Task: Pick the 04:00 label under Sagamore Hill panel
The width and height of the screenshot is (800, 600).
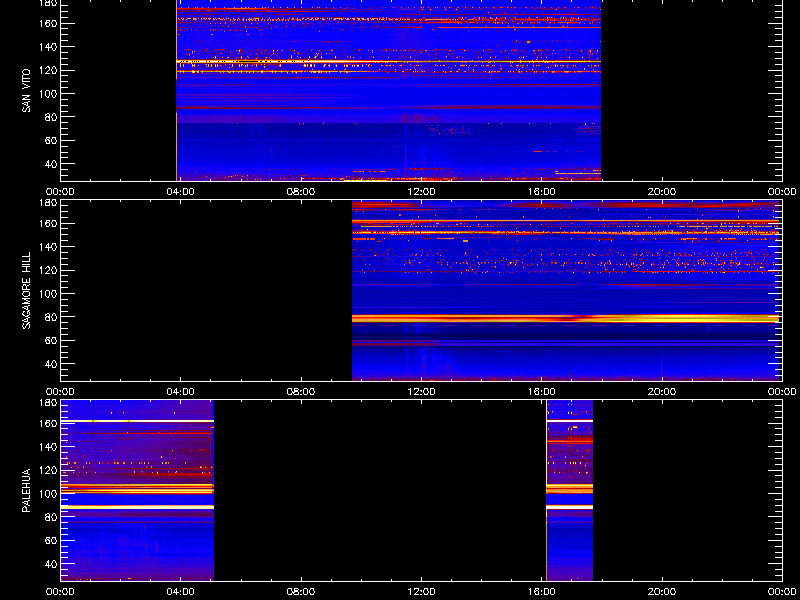Action: point(181,392)
